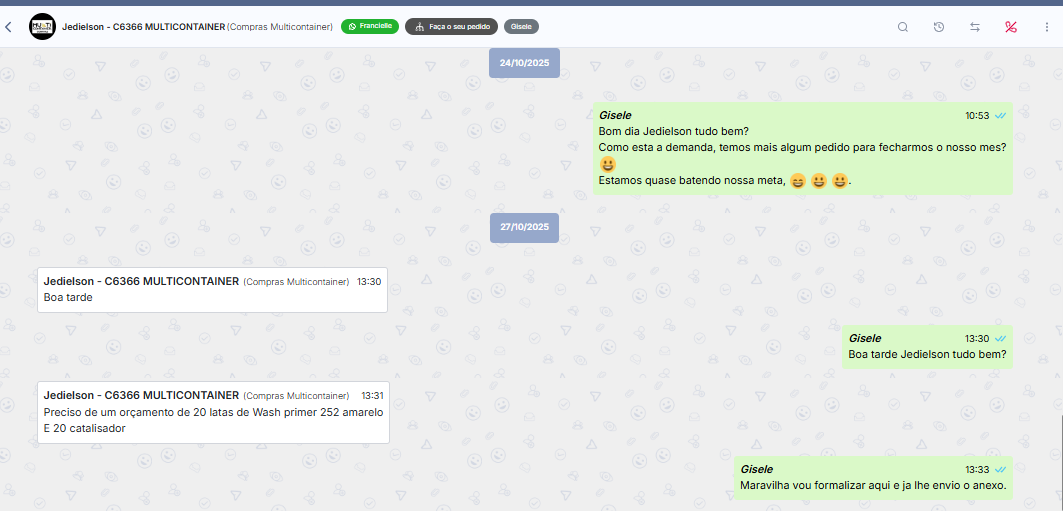
Task: Click the contact name Jedielson - C6366 MULTICONTAINER
Action: pyautogui.click(x=143, y=27)
